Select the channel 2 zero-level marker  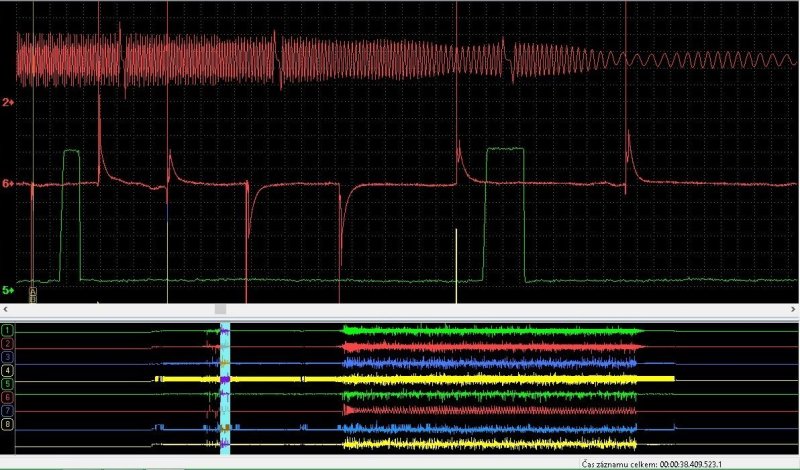(8, 103)
